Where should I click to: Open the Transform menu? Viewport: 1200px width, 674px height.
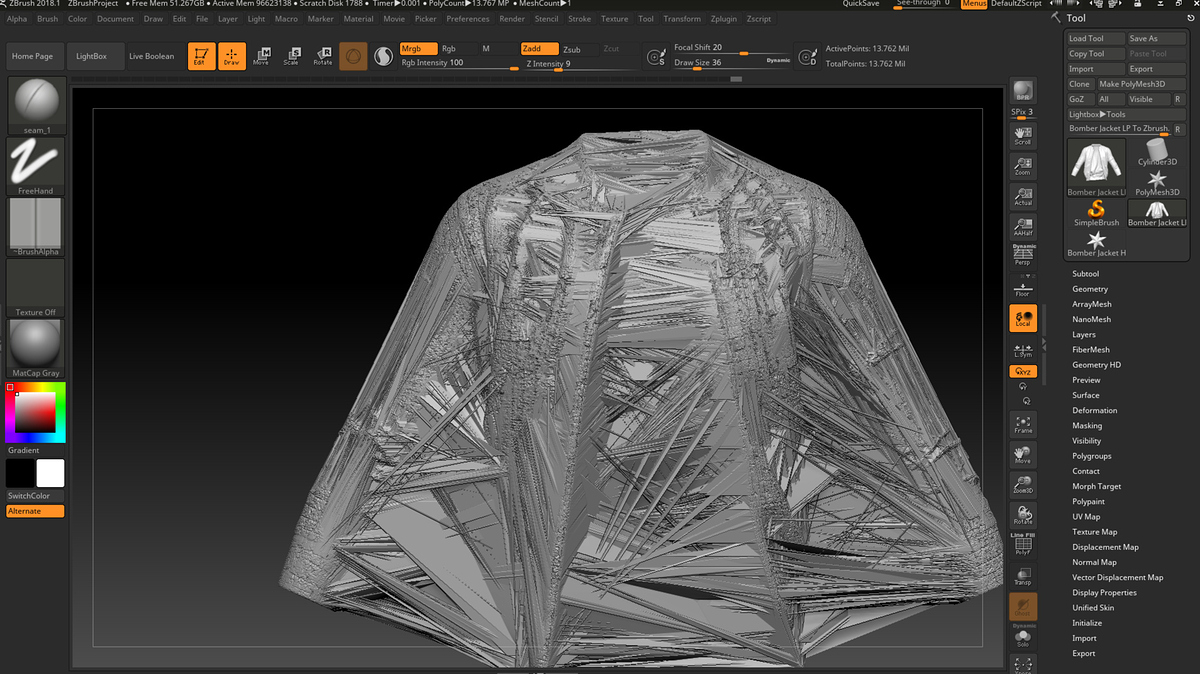point(682,19)
